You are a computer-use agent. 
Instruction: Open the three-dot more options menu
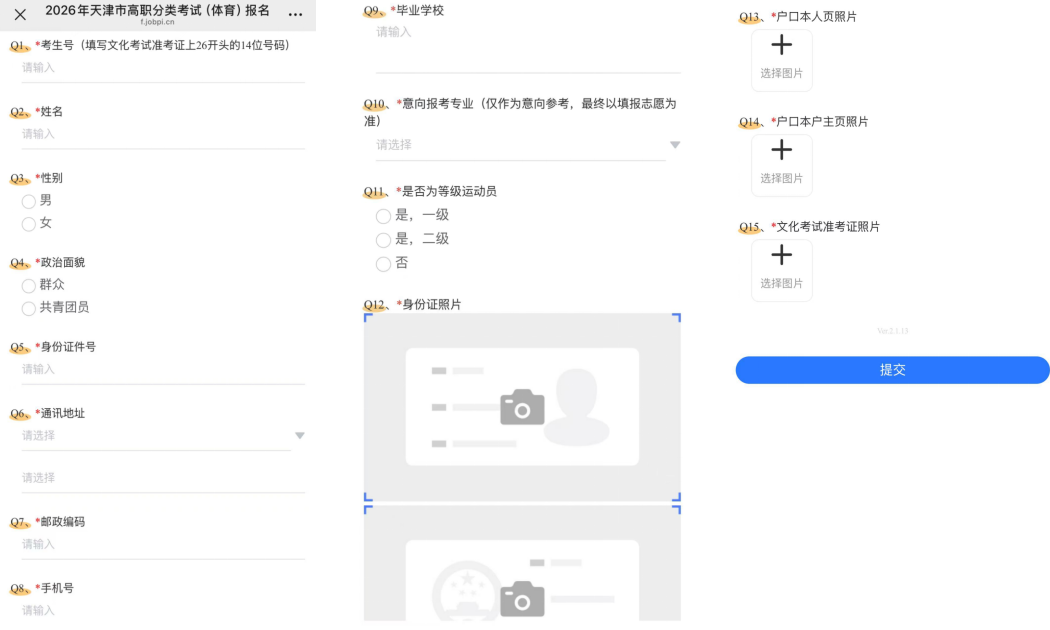pyautogui.click(x=295, y=15)
